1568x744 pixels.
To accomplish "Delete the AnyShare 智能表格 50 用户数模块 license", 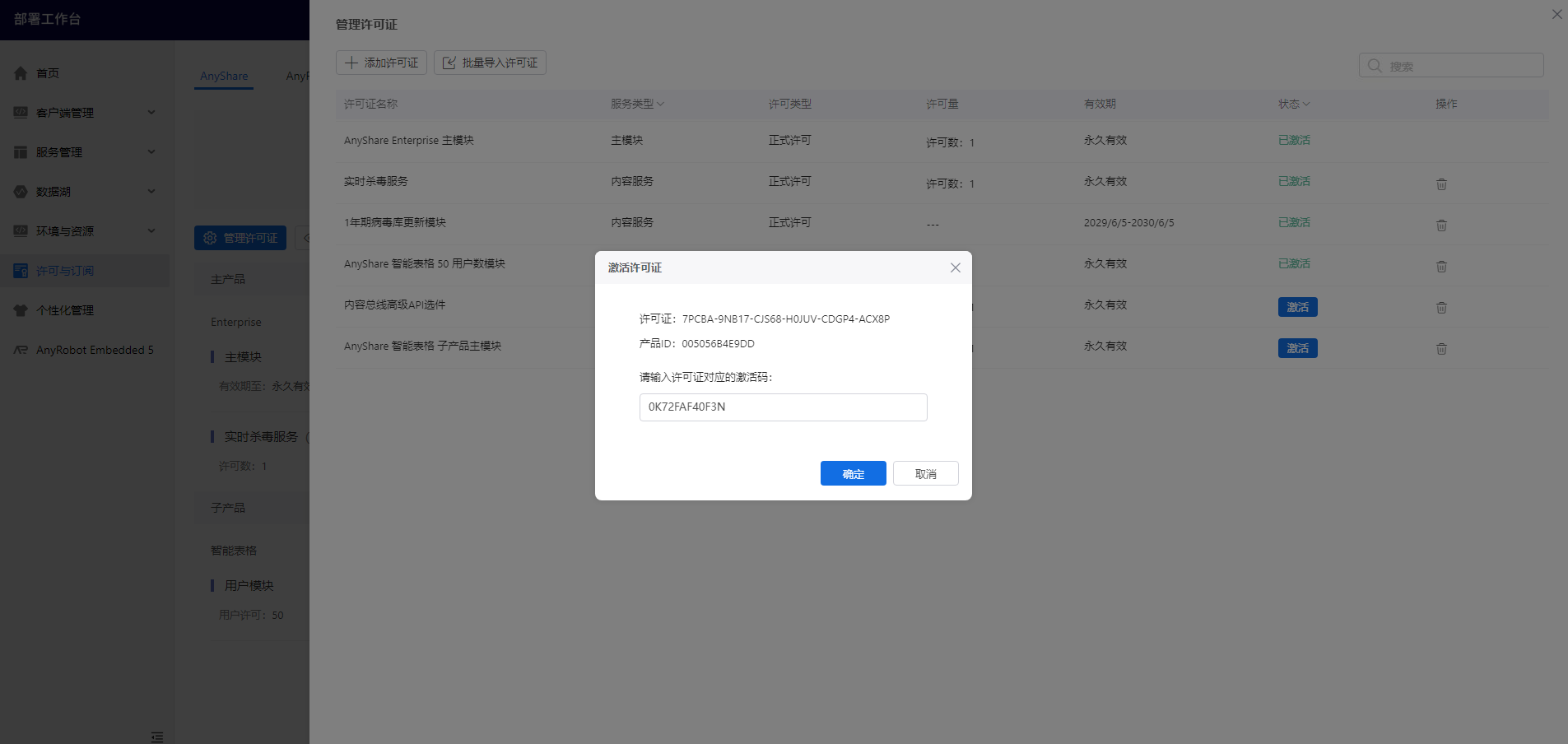I will click(1441, 266).
